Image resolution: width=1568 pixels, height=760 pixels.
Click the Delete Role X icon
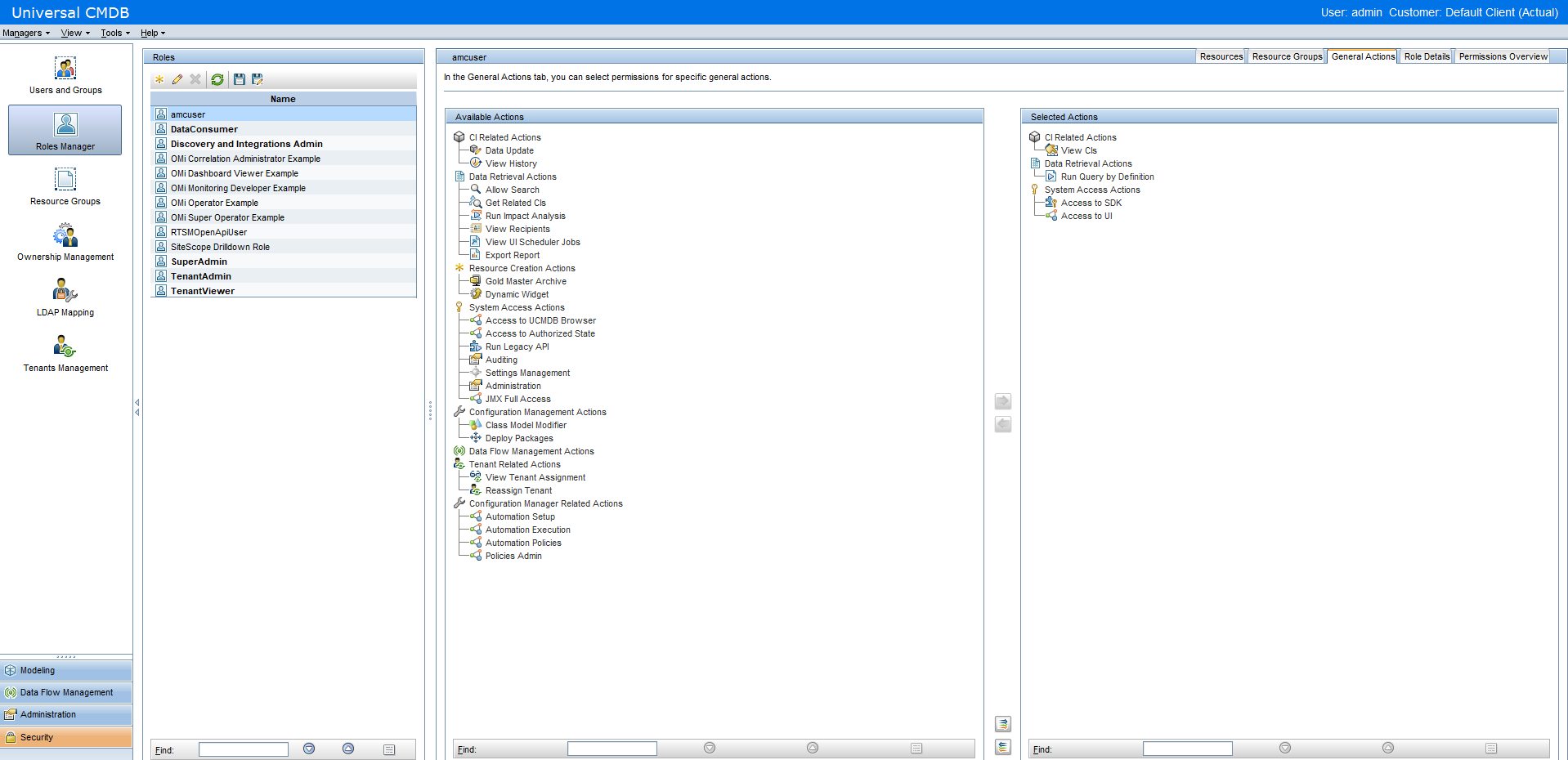click(195, 79)
